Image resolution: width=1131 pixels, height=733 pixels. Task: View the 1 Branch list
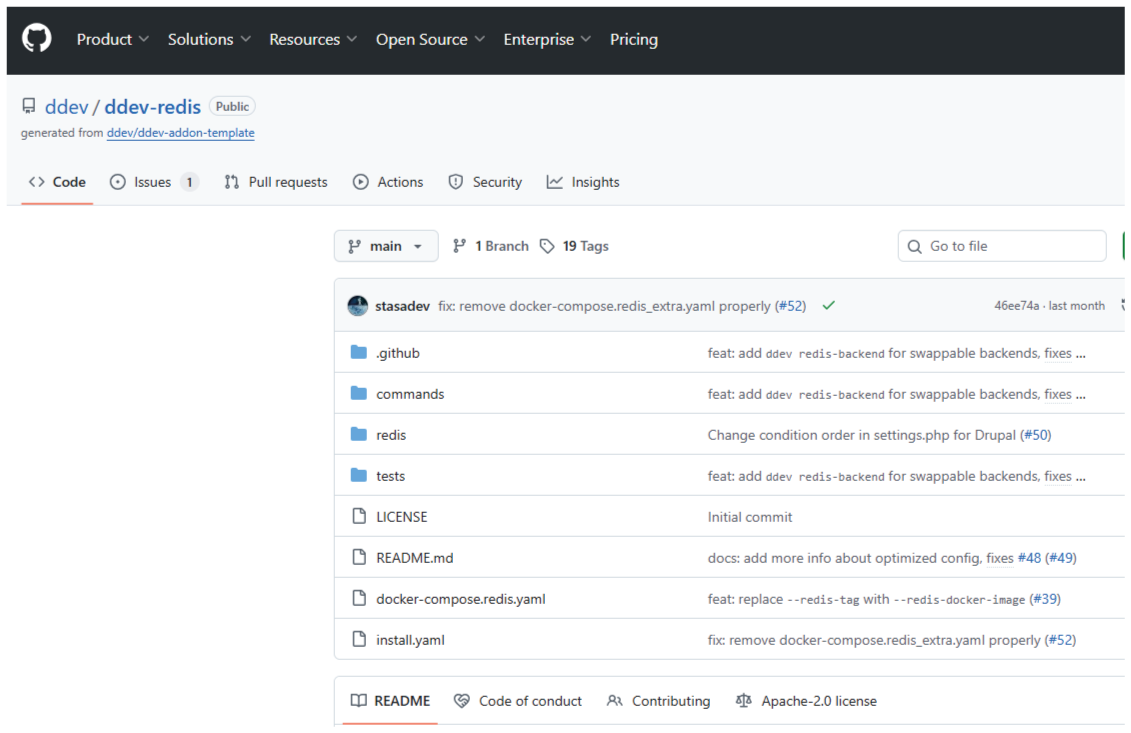[x=490, y=246]
